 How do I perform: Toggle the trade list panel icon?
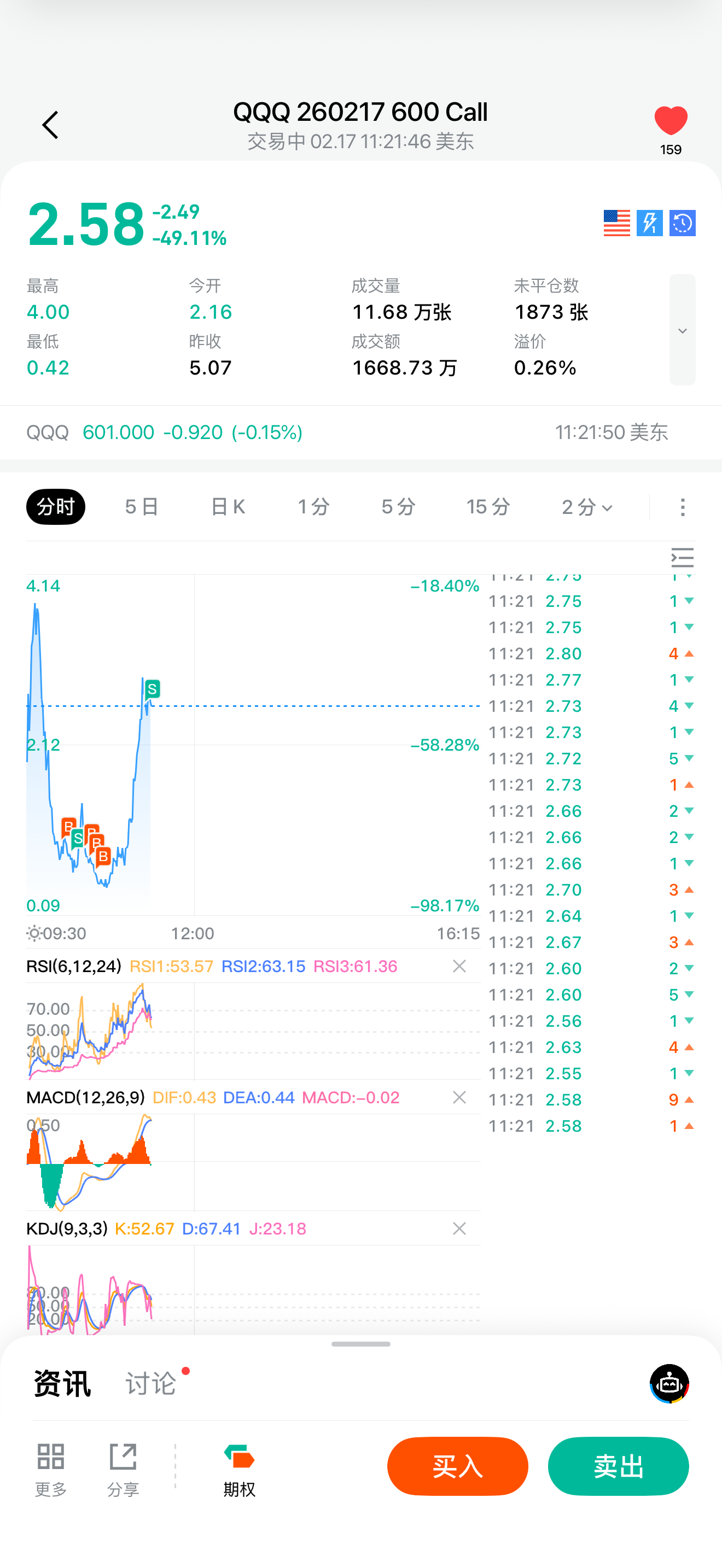[x=682, y=558]
